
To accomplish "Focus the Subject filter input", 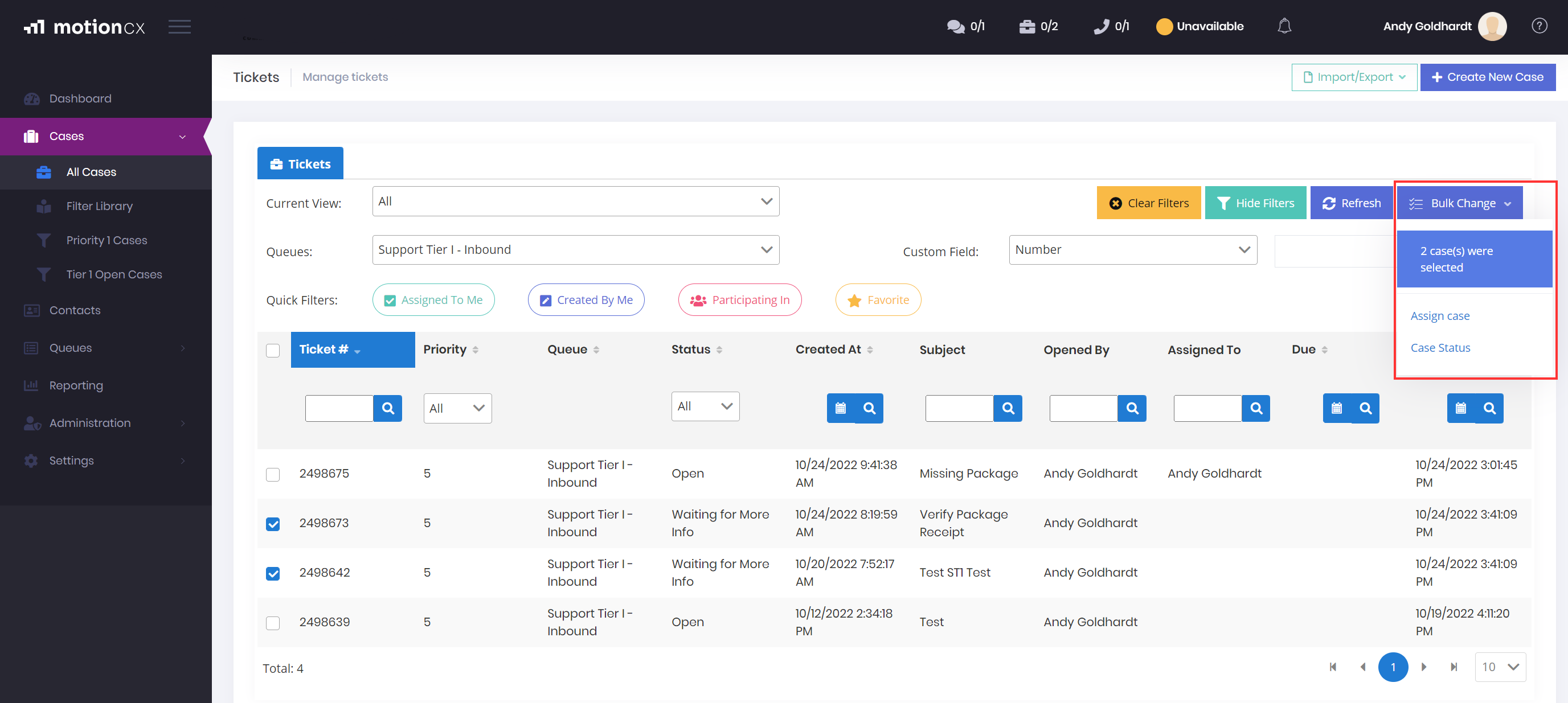I will (959, 408).
